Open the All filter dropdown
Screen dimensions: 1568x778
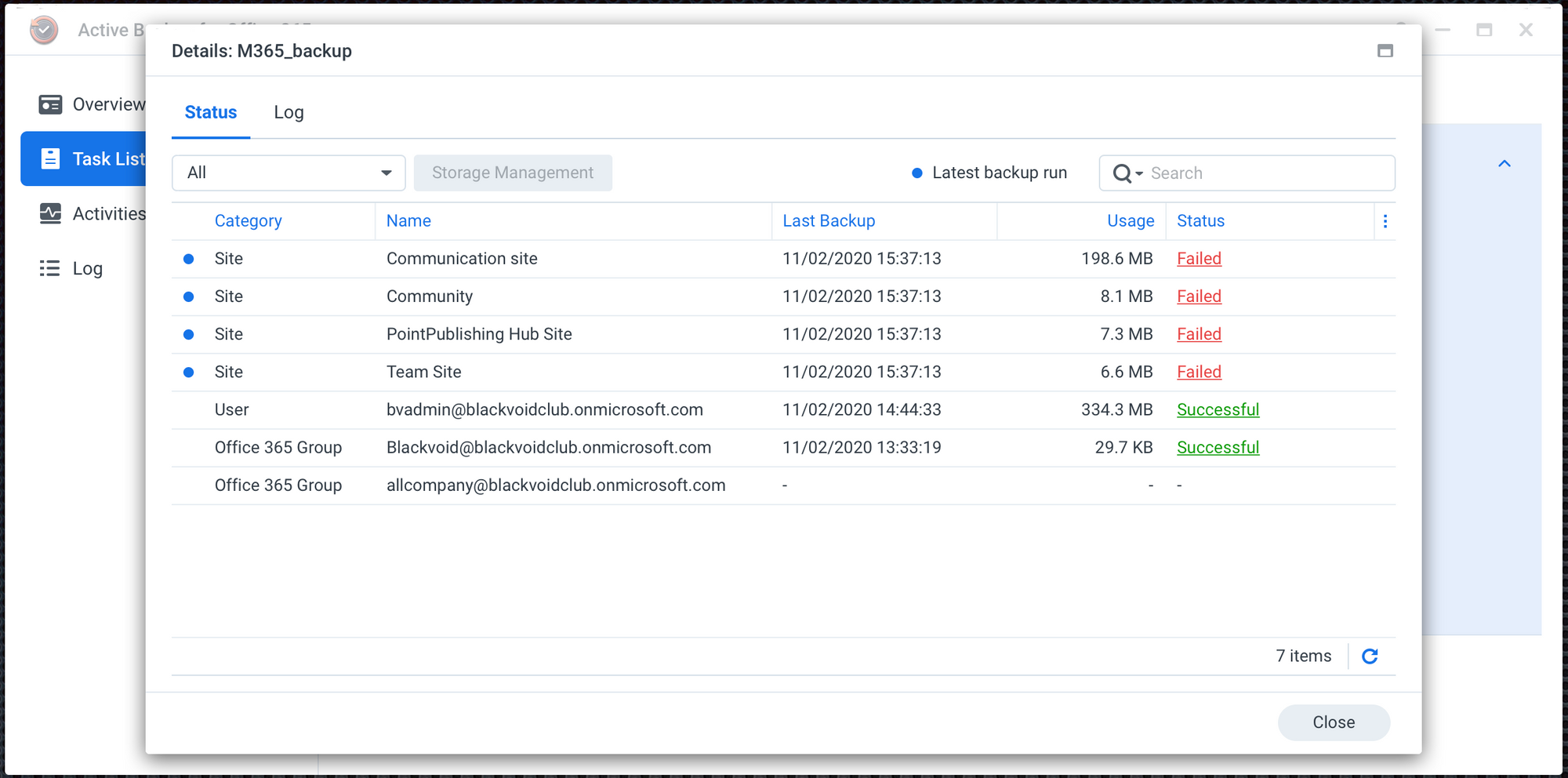[289, 173]
